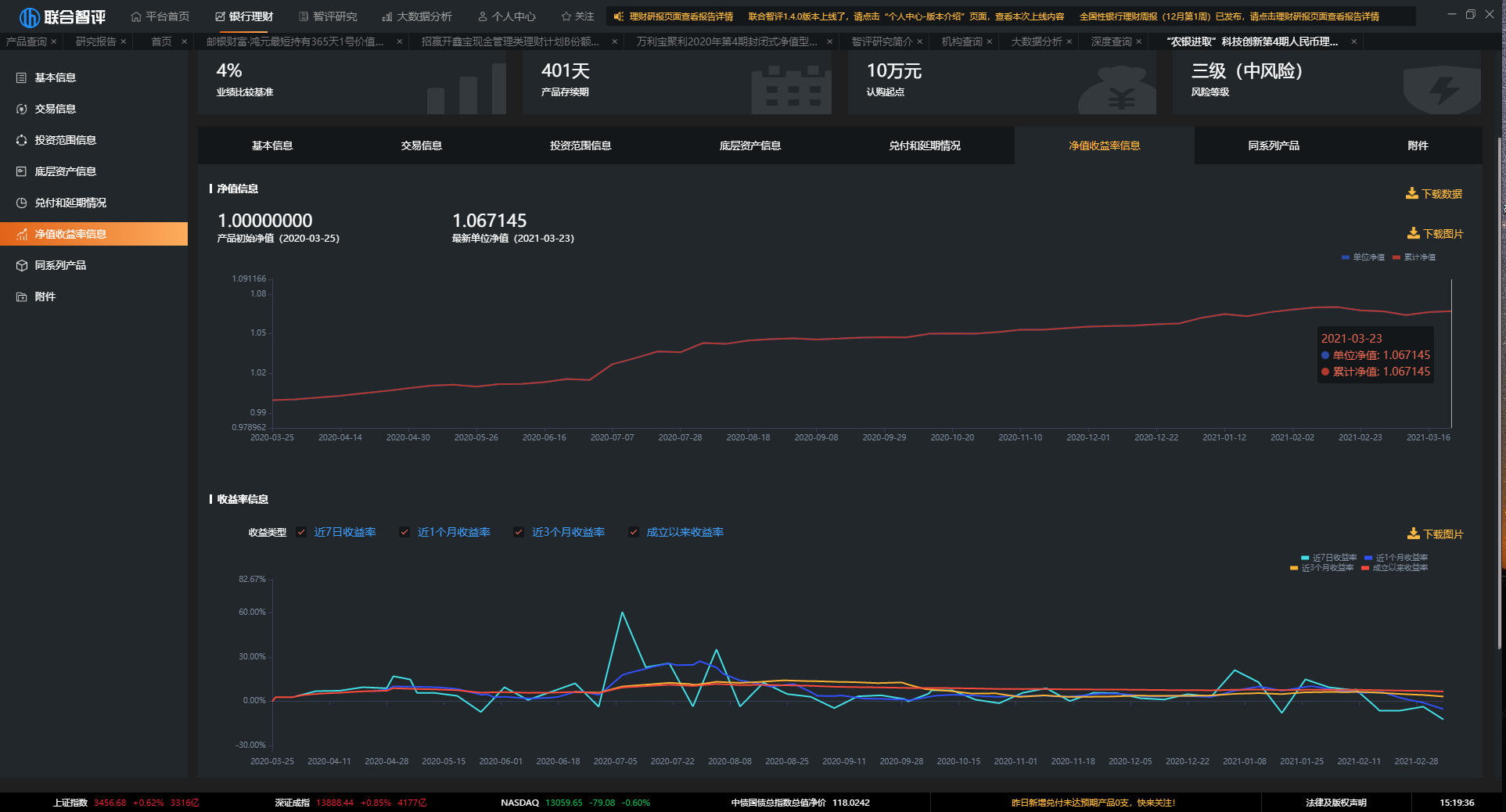
Task: Close the 产品查询 tab
Action: tap(54, 41)
